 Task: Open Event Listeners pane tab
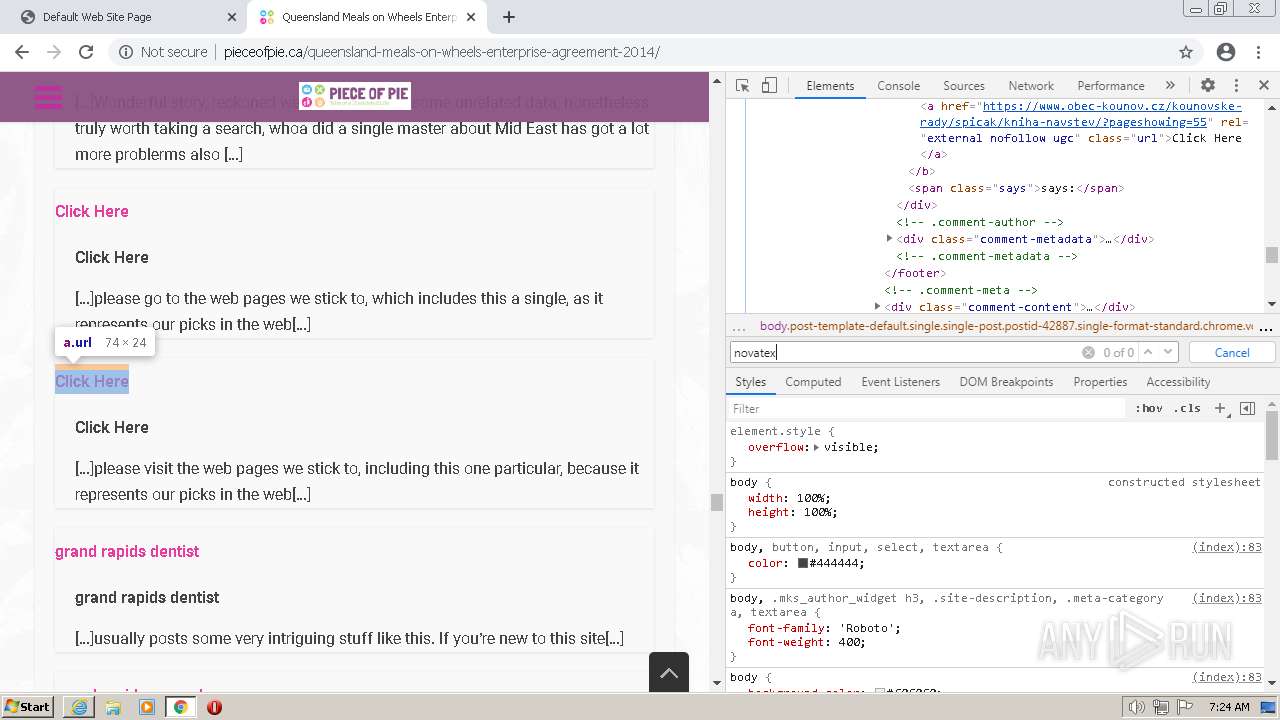[900, 382]
